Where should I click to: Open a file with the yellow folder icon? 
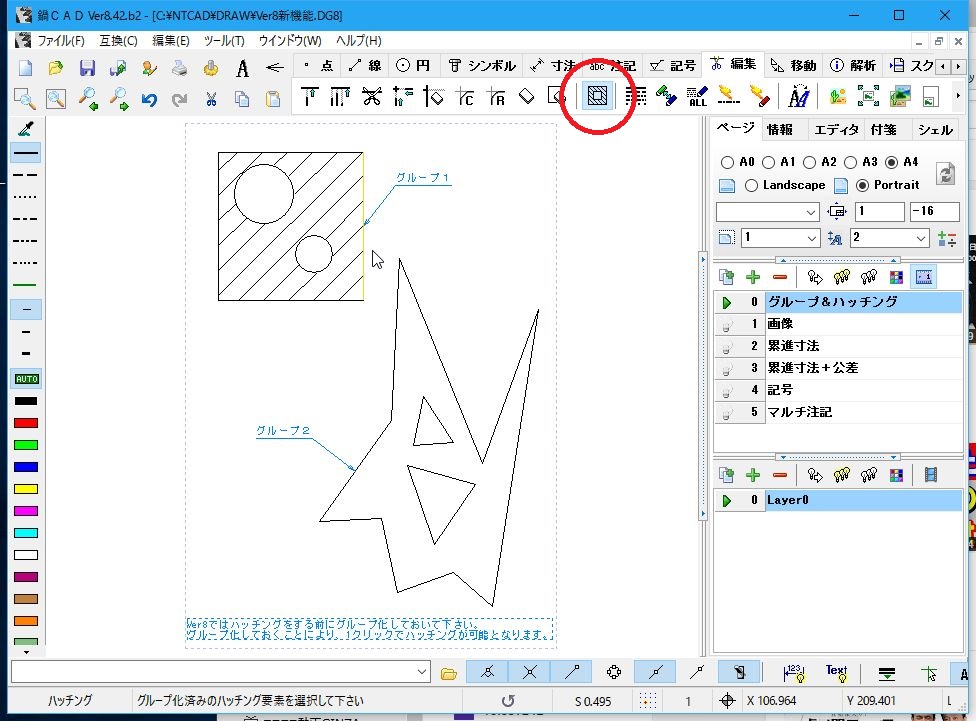click(x=56, y=67)
